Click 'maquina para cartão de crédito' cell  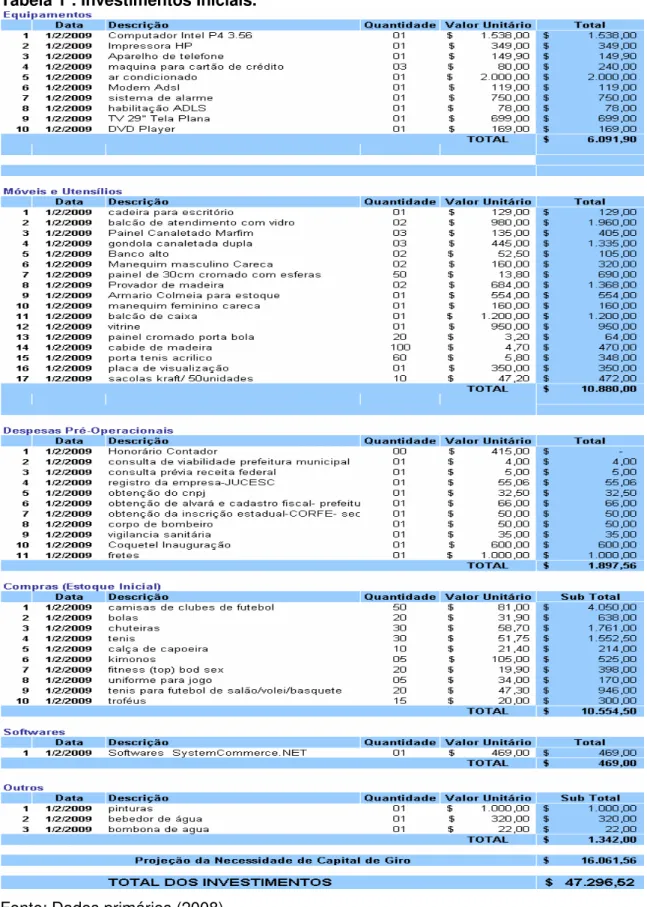pos(195,67)
